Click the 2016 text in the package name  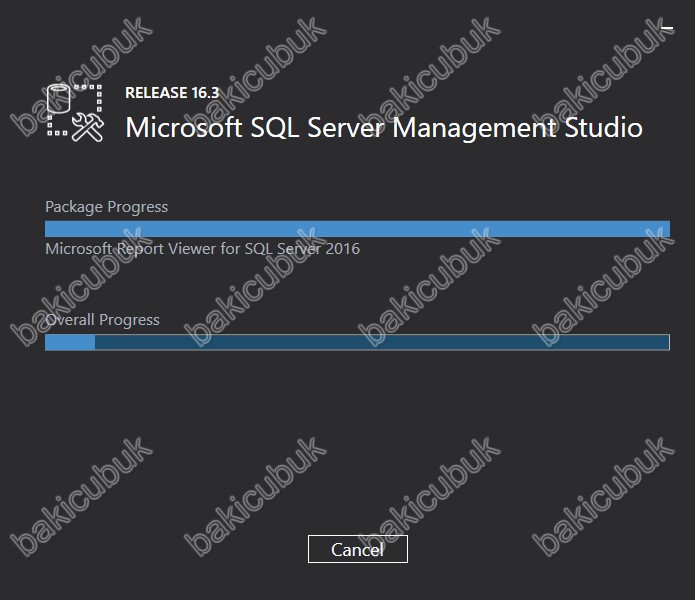[343, 249]
